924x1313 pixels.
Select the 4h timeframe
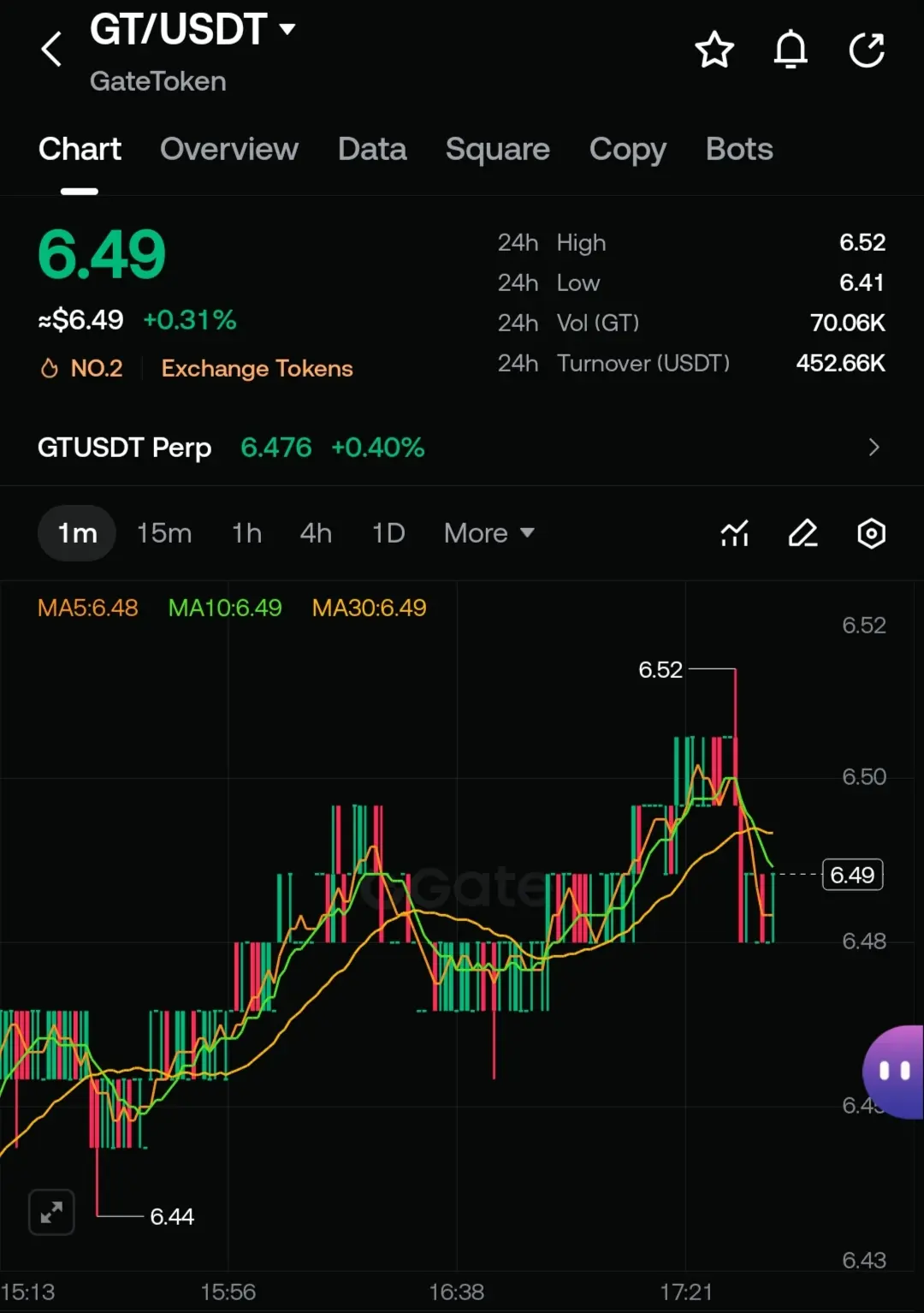316,533
